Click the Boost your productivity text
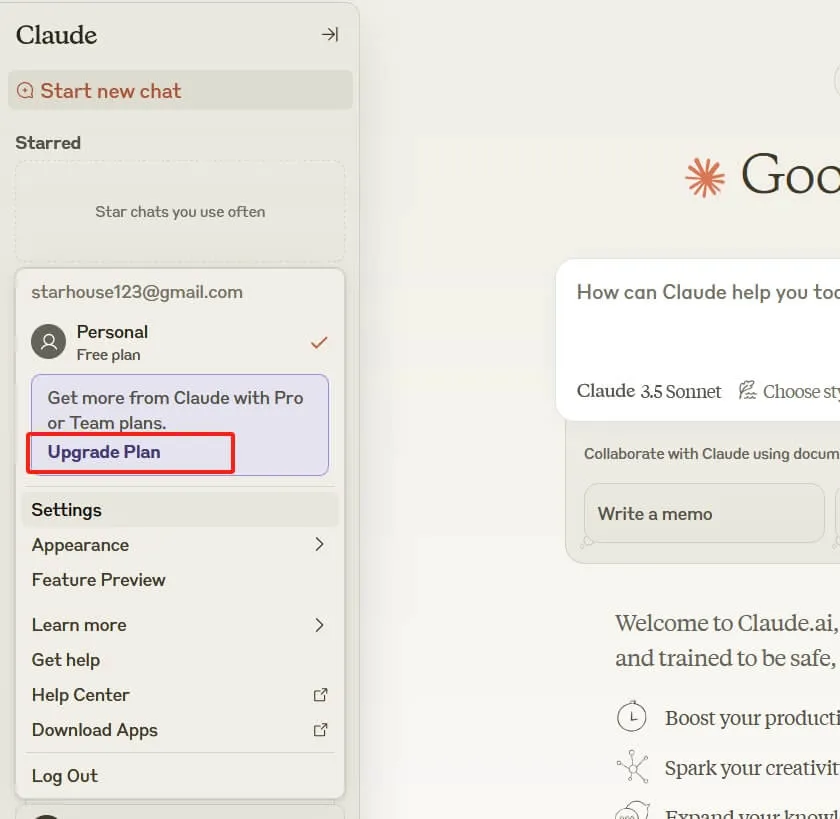 click(x=752, y=718)
